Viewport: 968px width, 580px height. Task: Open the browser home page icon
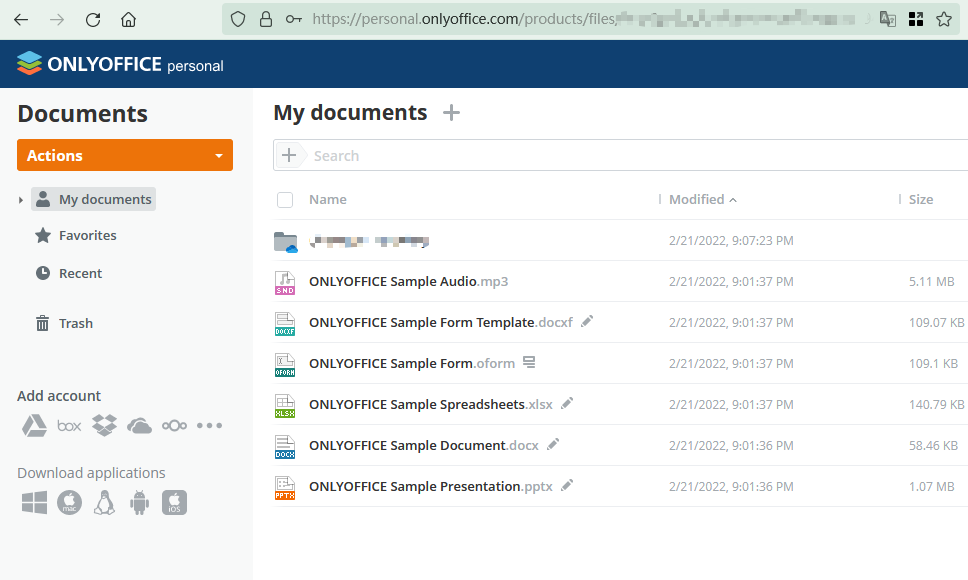coord(128,20)
